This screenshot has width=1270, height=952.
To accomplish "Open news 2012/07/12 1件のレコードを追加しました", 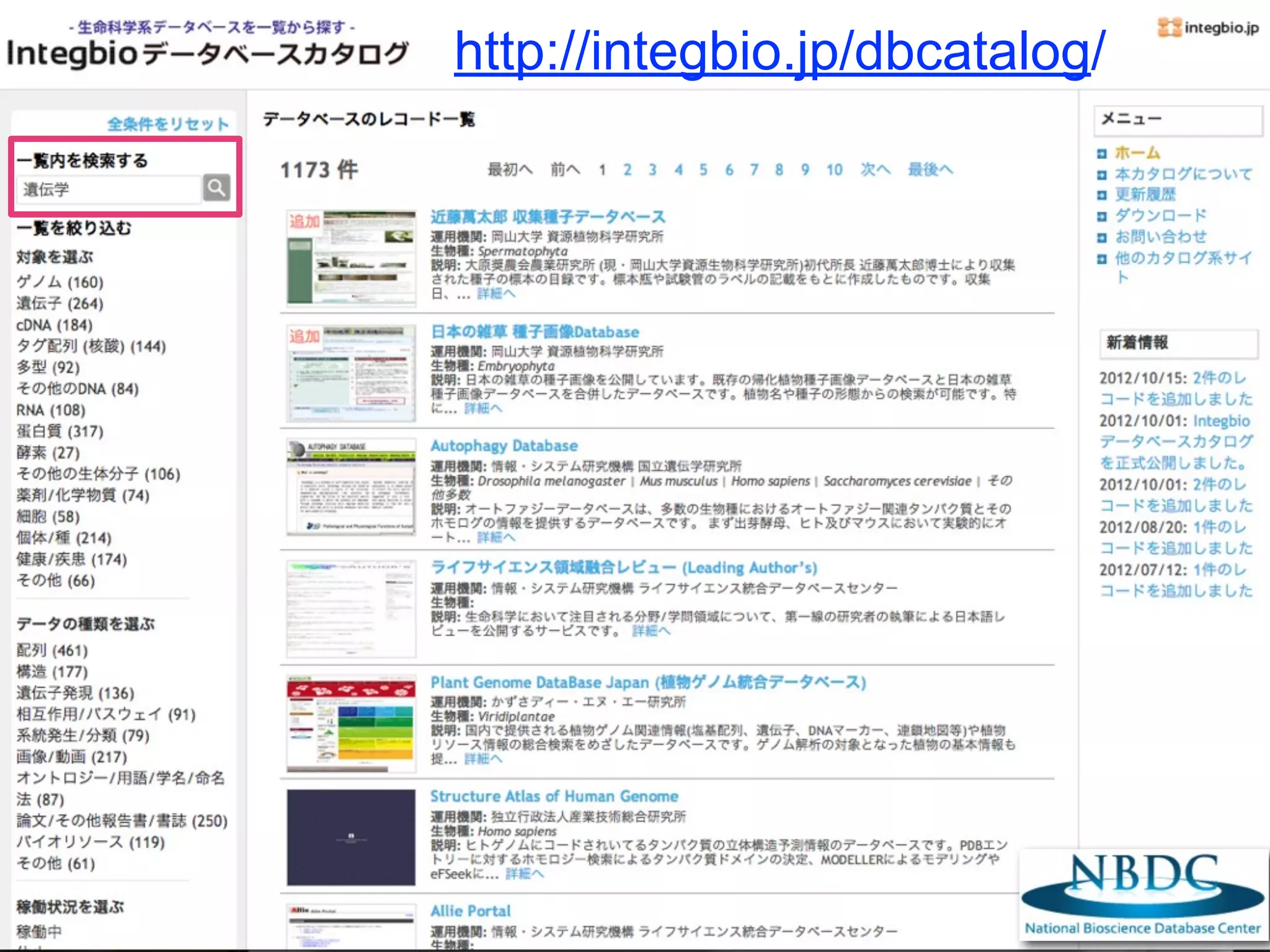I will pos(1176,580).
